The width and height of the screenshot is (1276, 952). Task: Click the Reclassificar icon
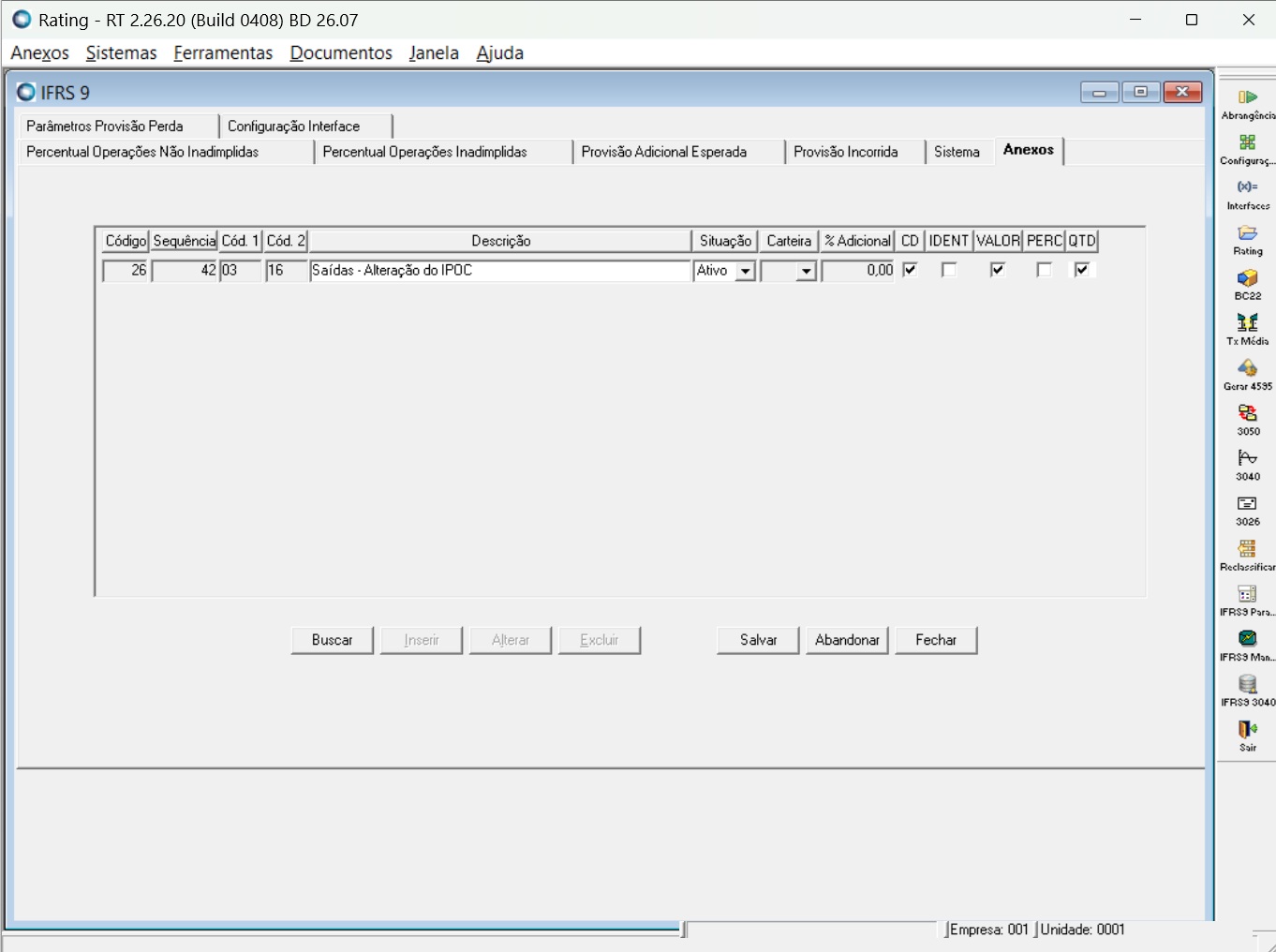(x=1247, y=548)
